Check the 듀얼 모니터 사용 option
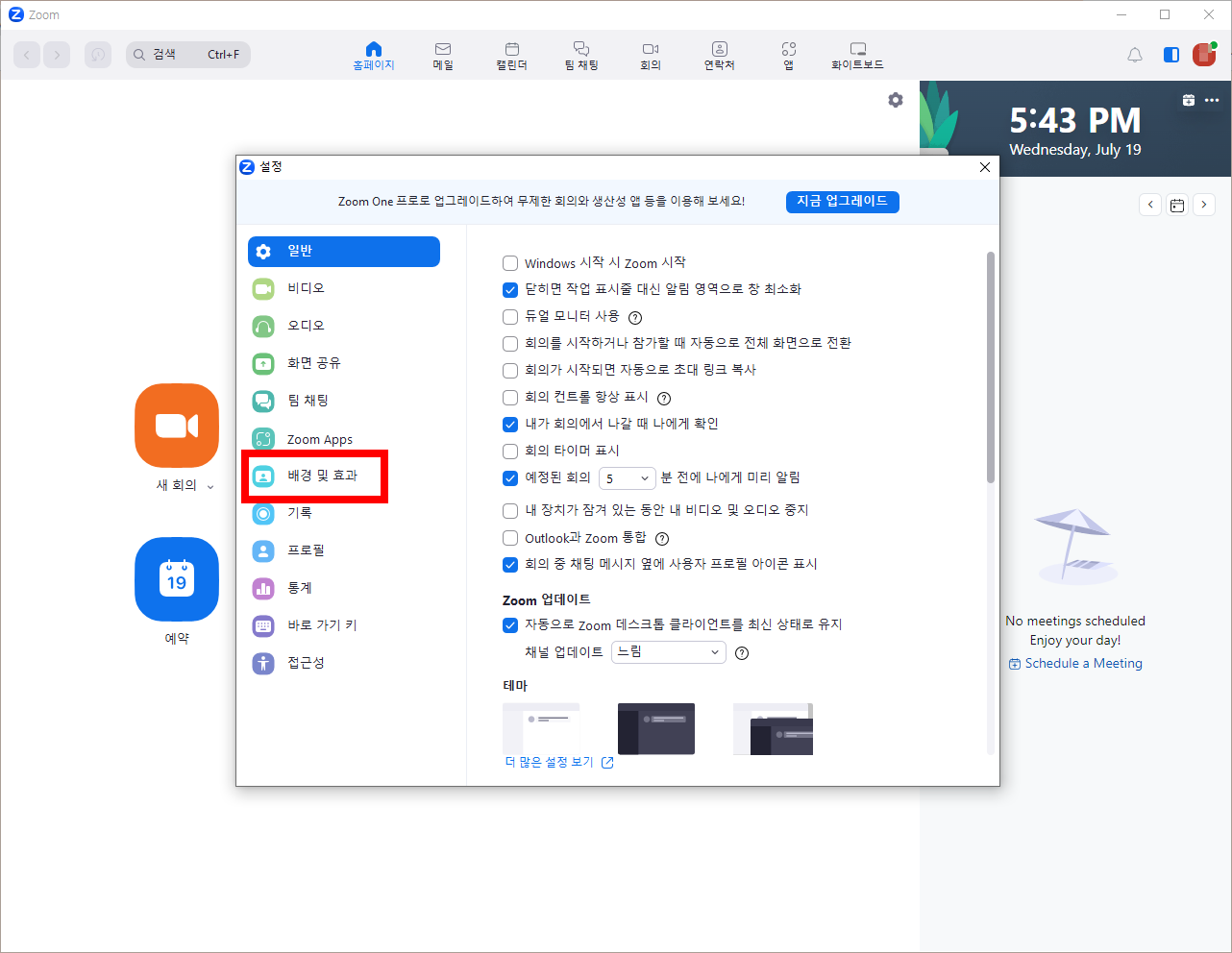1232x953 pixels. (x=509, y=316)
